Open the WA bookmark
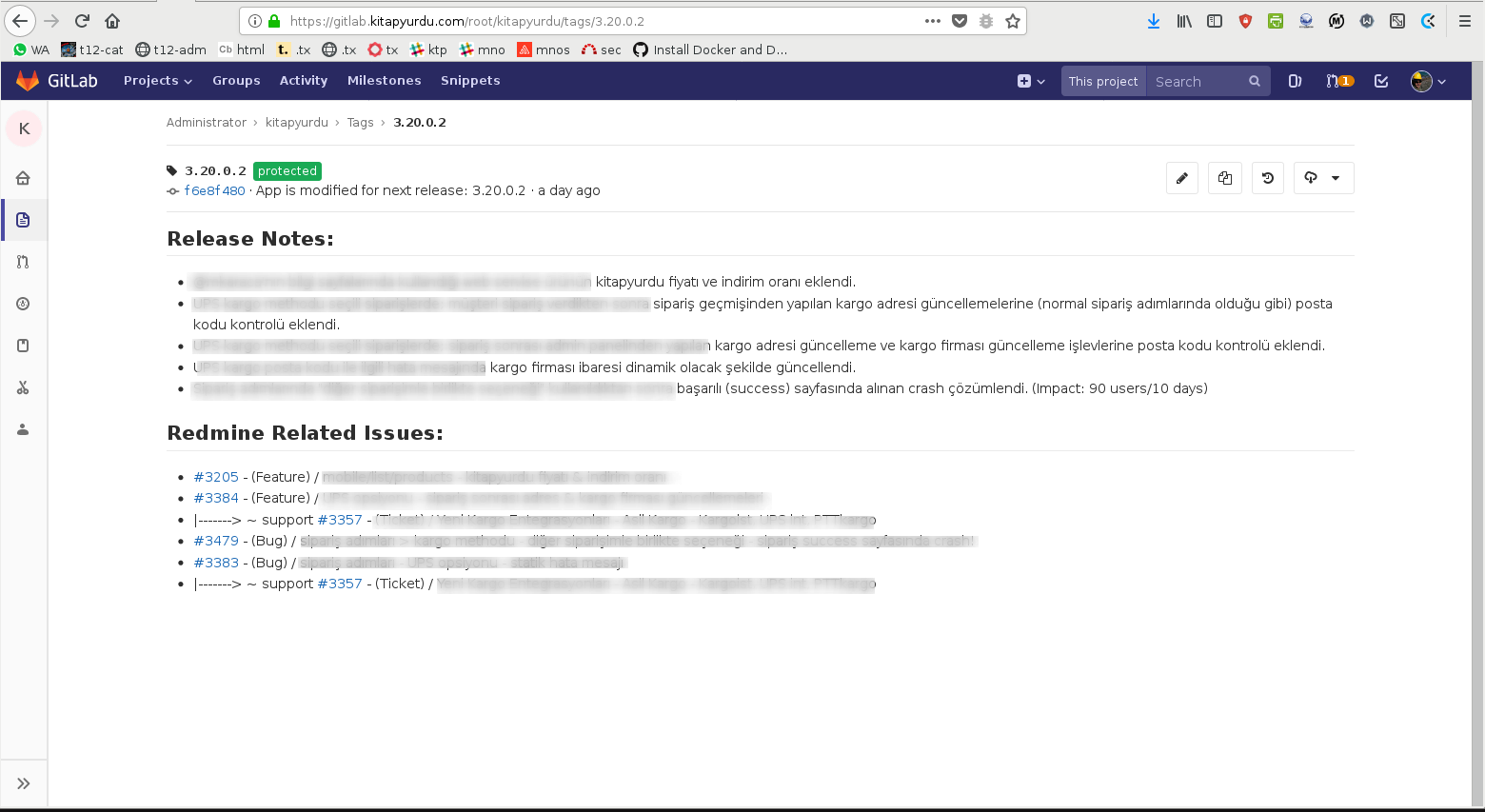This screenshot has height=812, width=1485. point(31,50)
